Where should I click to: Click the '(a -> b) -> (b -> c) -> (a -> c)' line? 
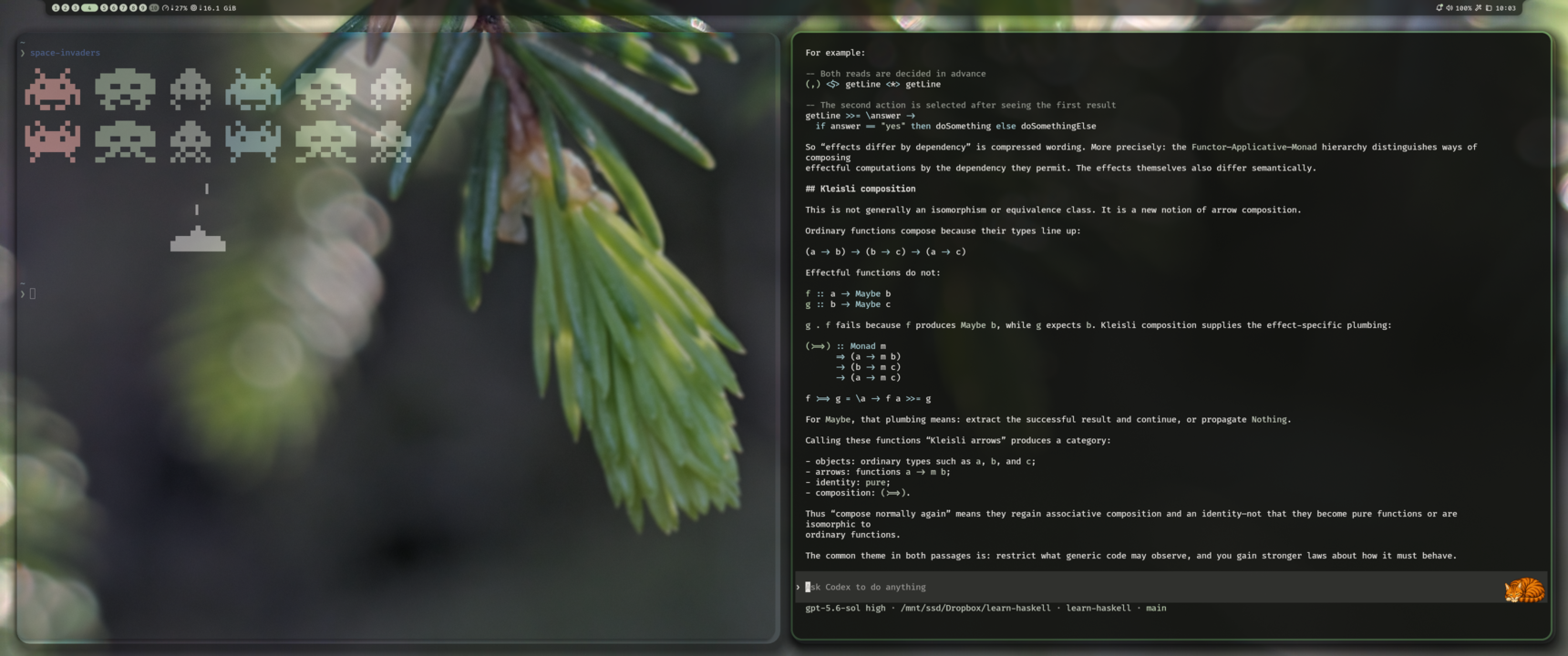(885, 251)
